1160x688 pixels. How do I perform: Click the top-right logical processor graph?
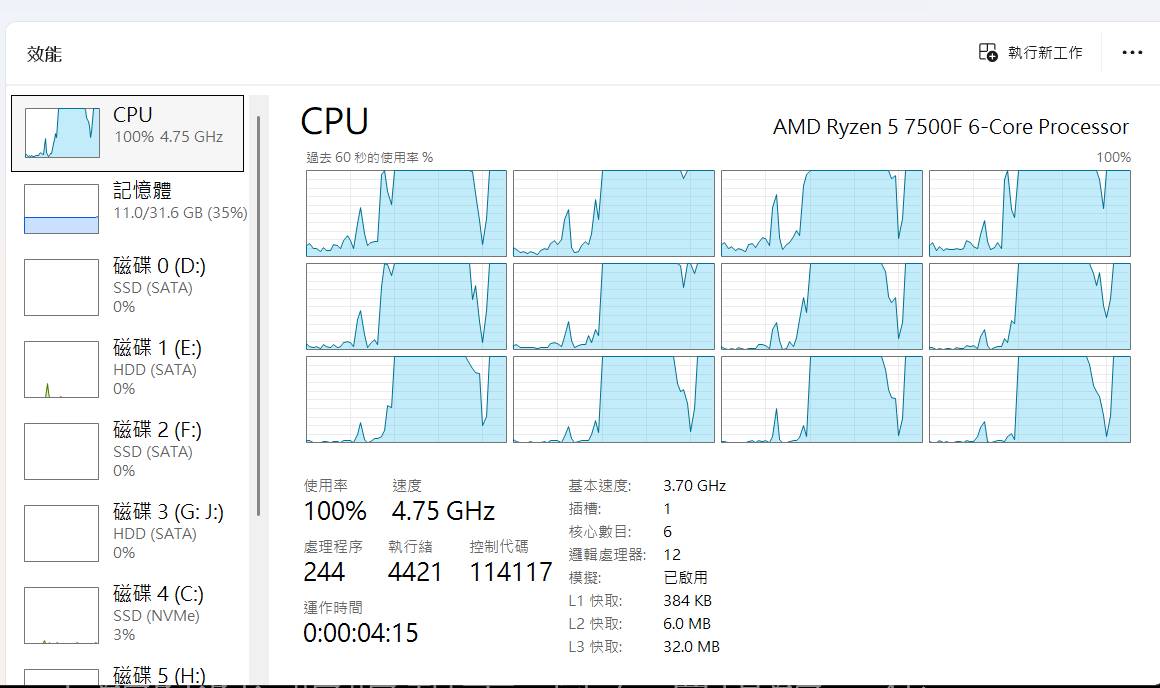coord(1030,213)
